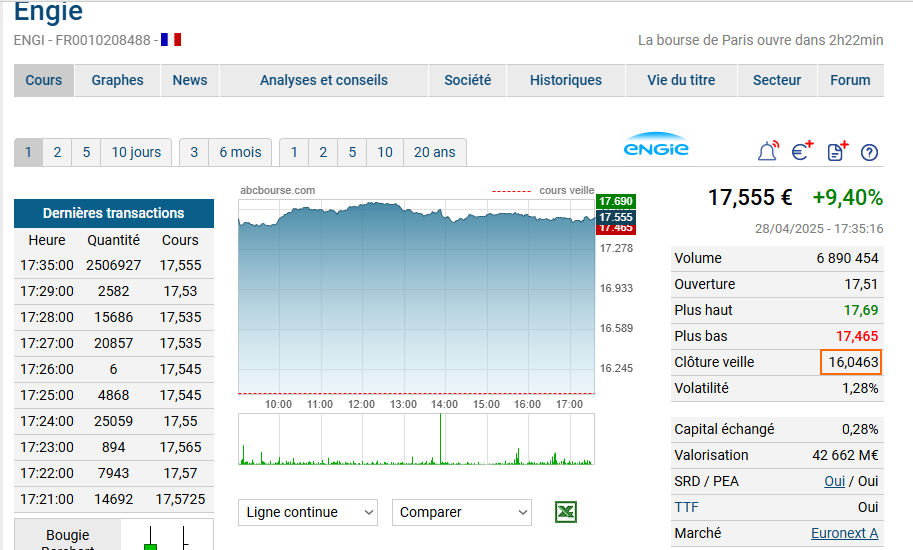Open the TTF link
Screen dimensions: 913x550
pyautogui.click(x=686, y=507)
